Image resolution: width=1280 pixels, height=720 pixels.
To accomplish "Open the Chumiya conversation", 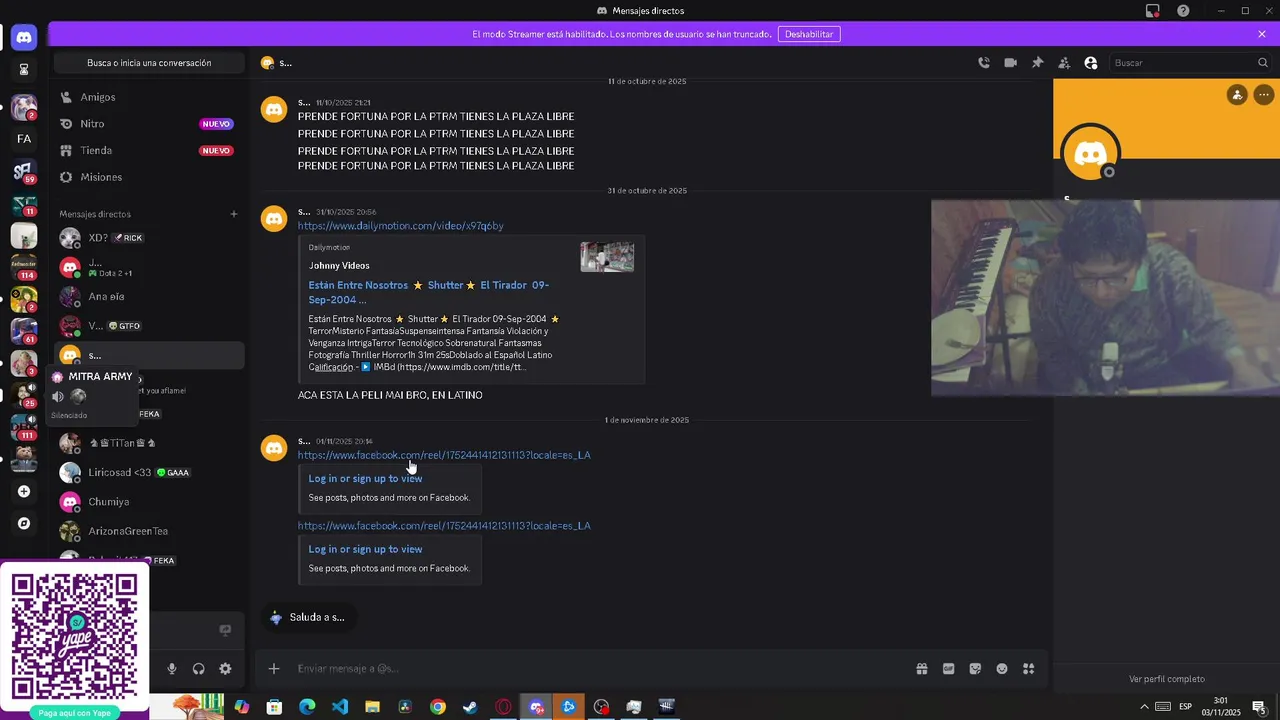I will (x=149, y=502).
